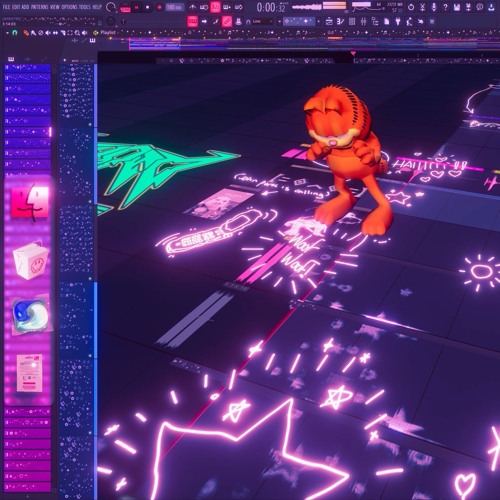The width and height of the screenshot is (500, 500).
Task: Arm the record button
Action: click(159, 7)
